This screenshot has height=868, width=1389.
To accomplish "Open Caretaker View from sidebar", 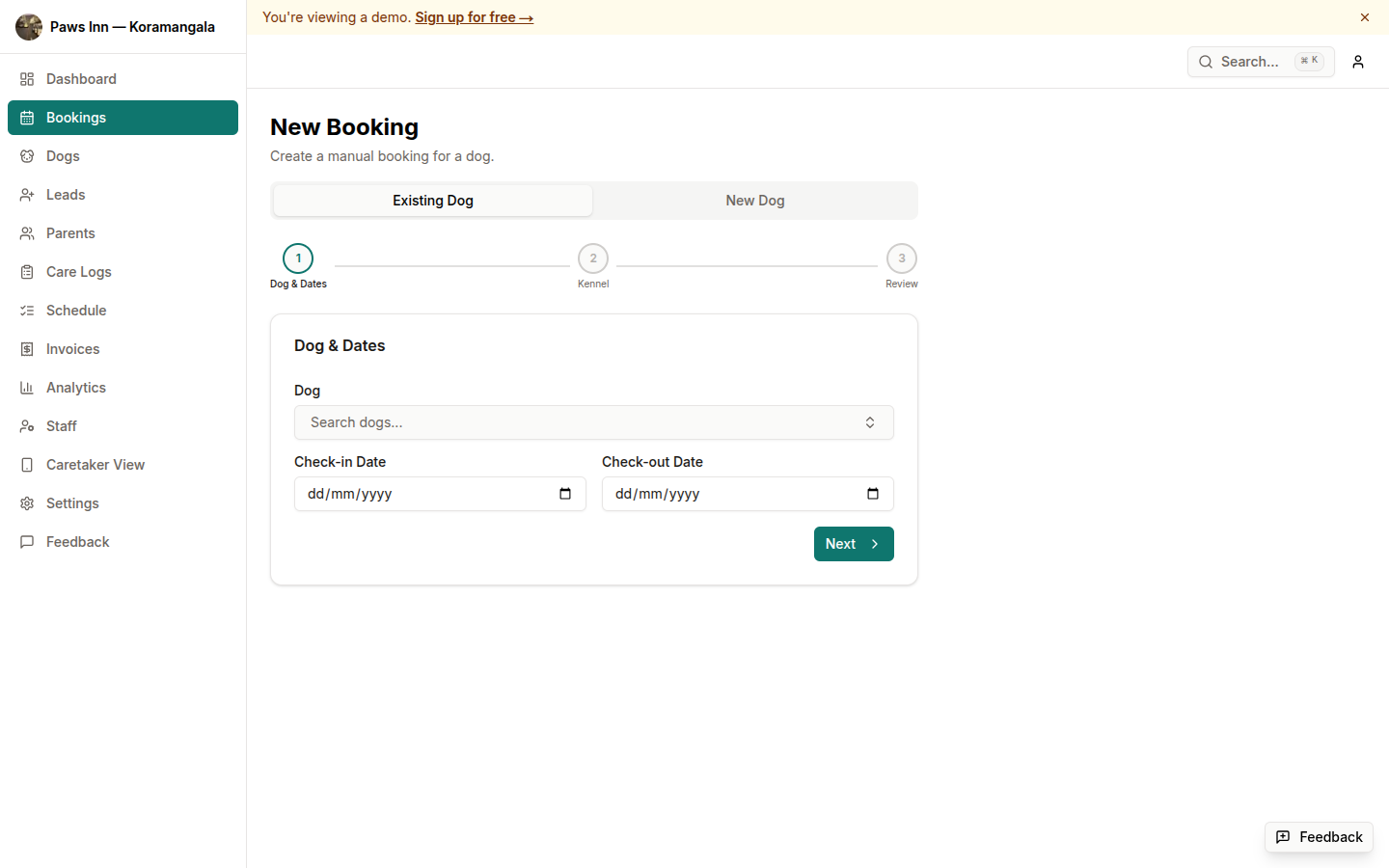I will point(95,464).
